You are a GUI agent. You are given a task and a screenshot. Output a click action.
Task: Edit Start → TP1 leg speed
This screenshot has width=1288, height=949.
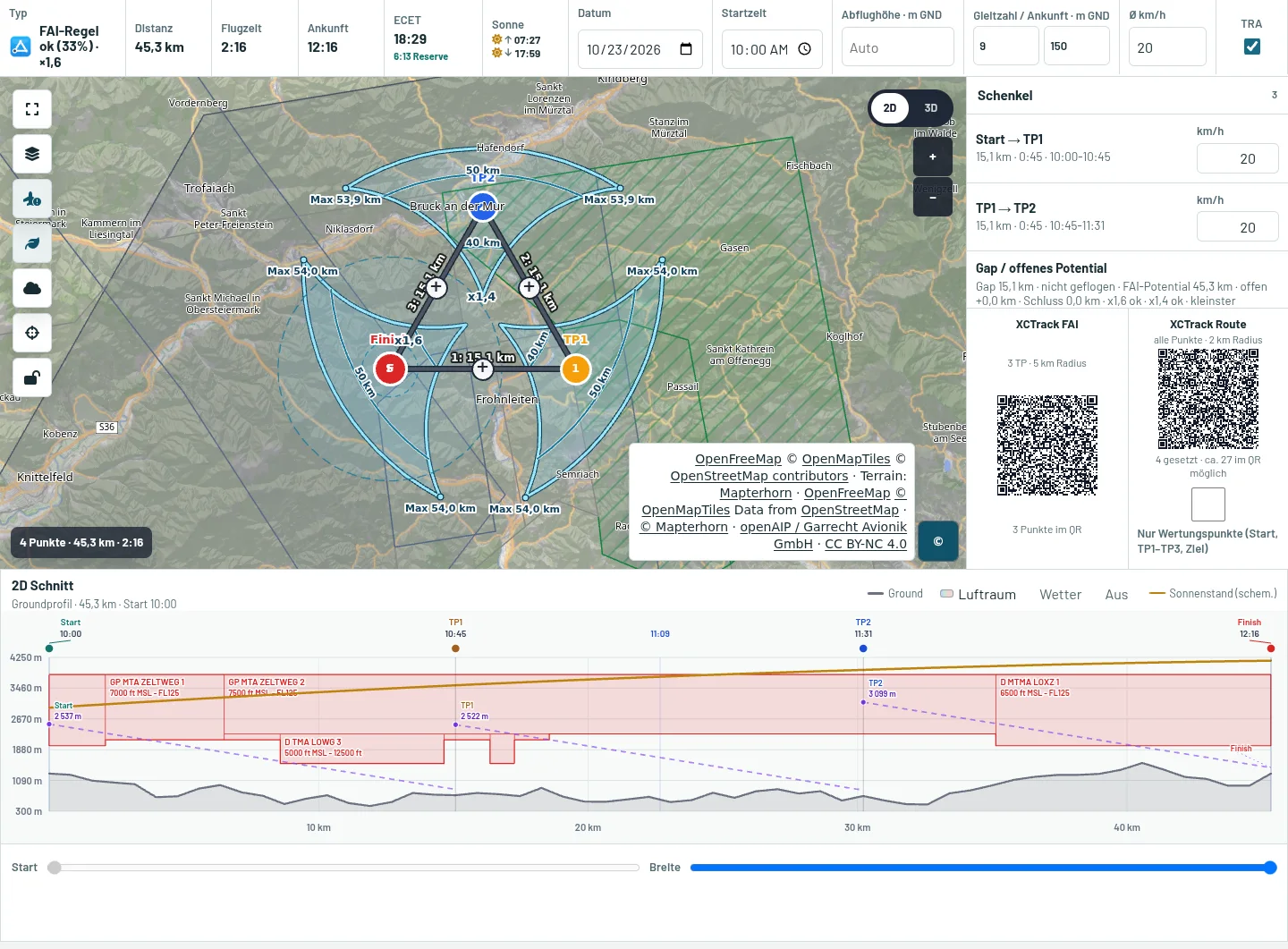point(1238,158)
